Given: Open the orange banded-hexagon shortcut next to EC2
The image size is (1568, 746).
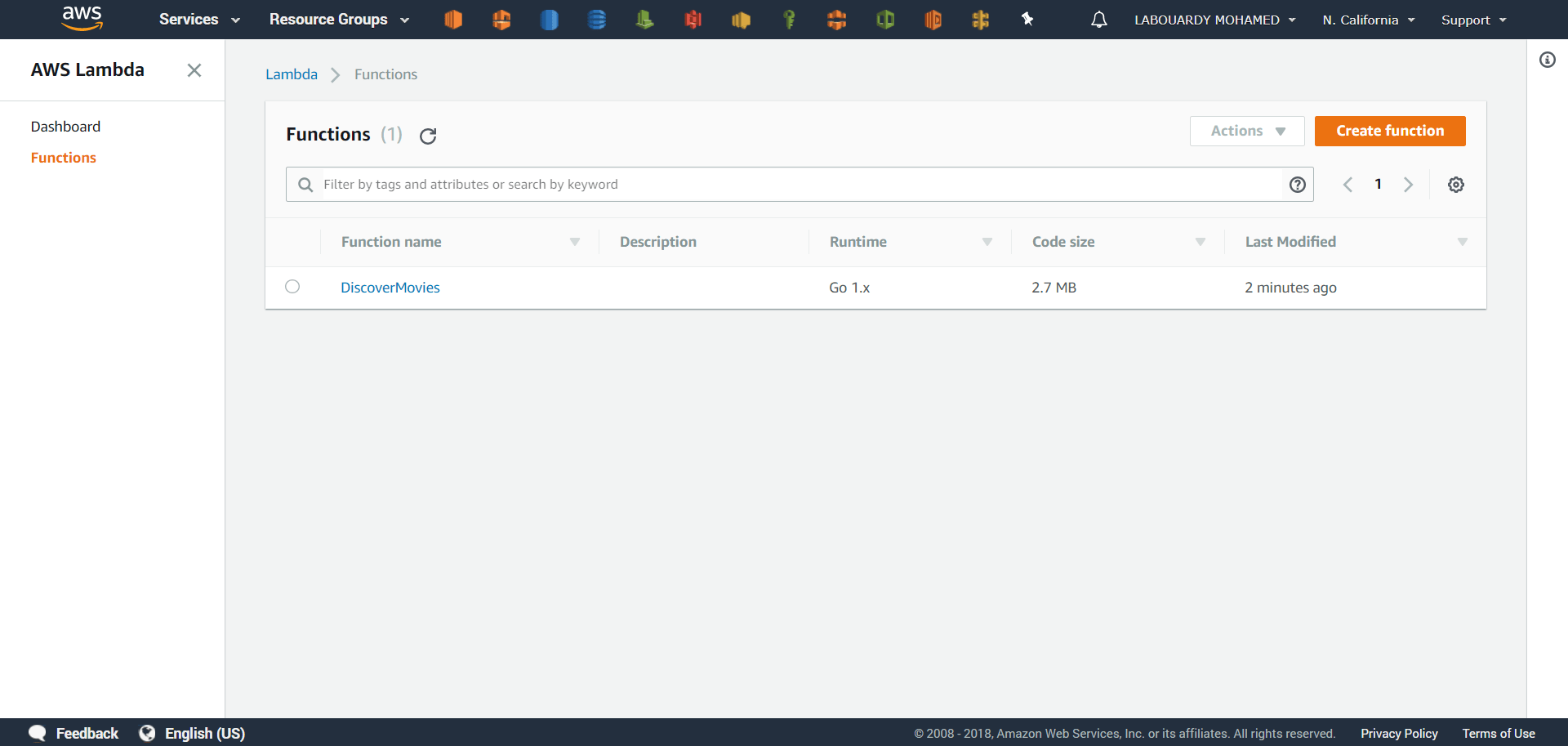Looking at the screenshot, I should pos(501,20).
